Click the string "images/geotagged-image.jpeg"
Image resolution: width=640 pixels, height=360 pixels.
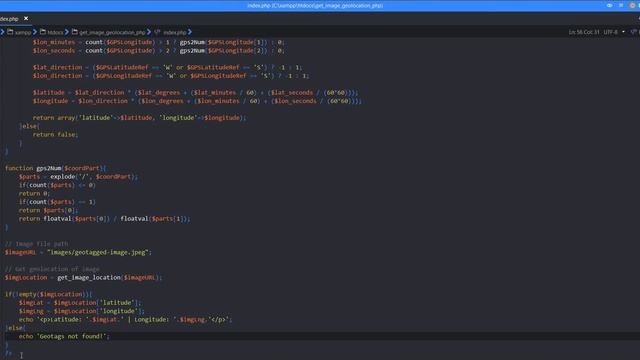coord(98,252)
